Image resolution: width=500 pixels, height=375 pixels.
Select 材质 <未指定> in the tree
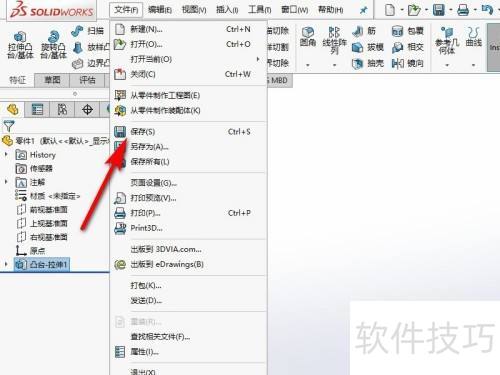click(x=48, y=196)
